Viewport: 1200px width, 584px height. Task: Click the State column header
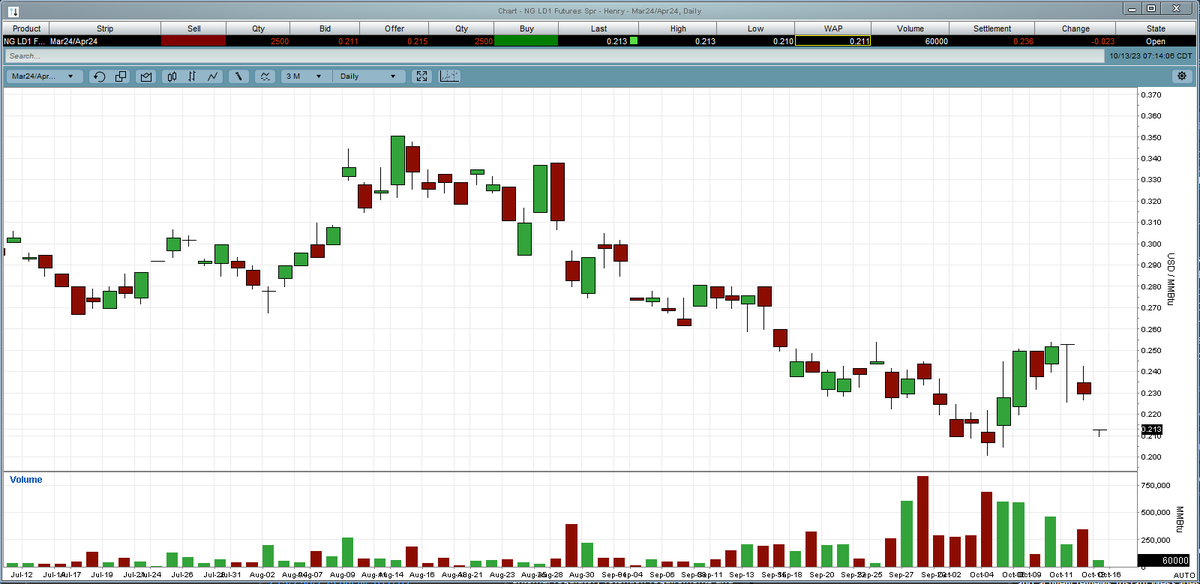[1156, 29]
